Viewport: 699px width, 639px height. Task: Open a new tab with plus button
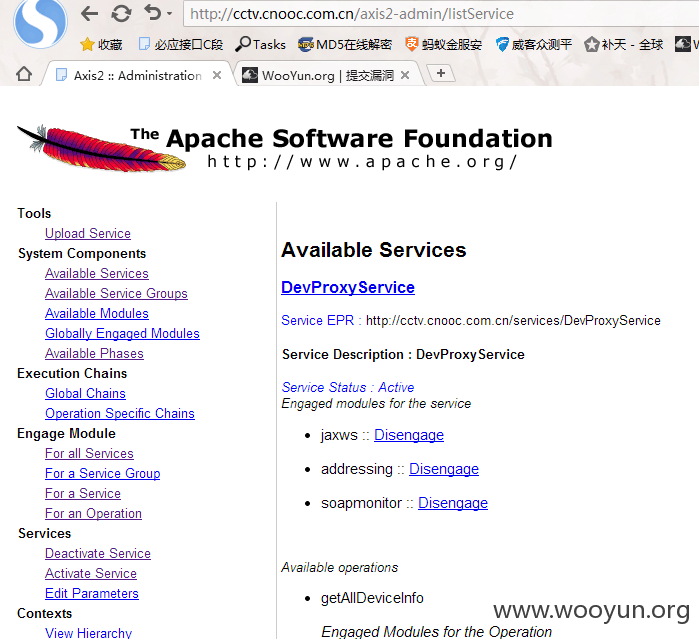[441, 73]
